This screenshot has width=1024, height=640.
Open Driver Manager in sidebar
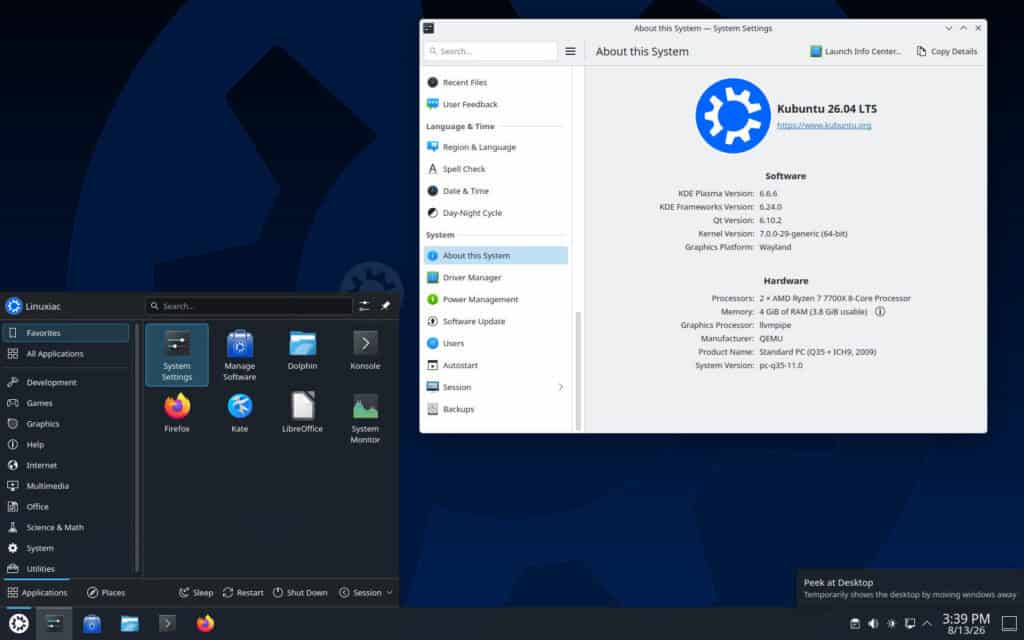pyautogui.click(x=496, y=278)
